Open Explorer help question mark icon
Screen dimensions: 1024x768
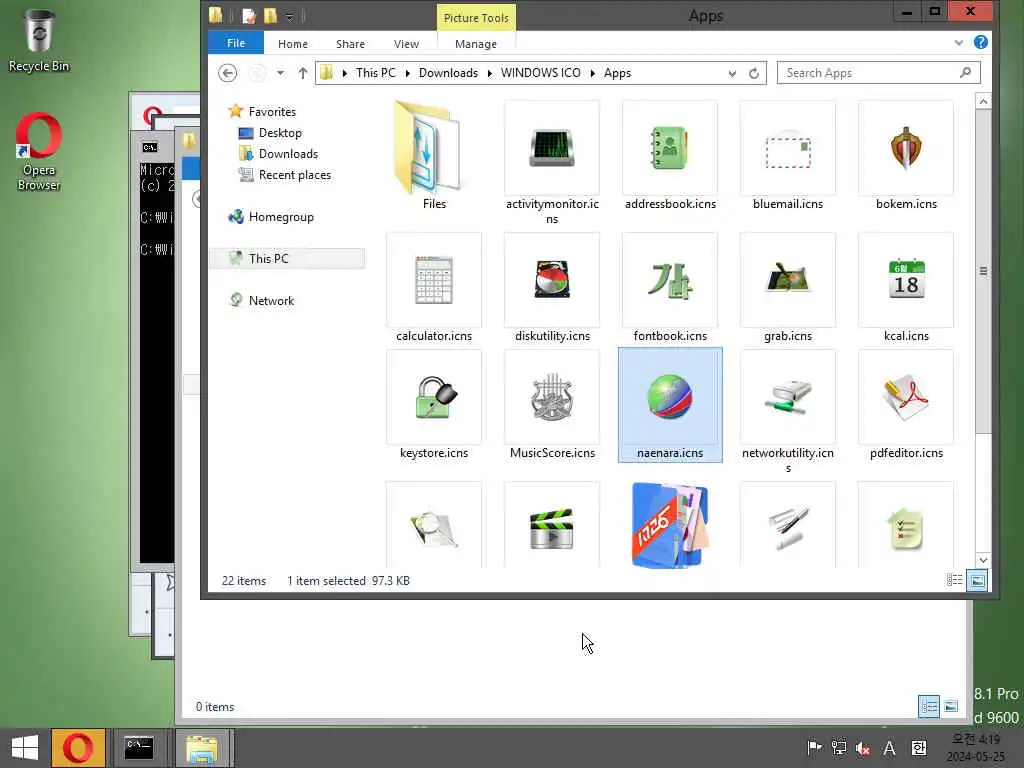tap(980, 42)
